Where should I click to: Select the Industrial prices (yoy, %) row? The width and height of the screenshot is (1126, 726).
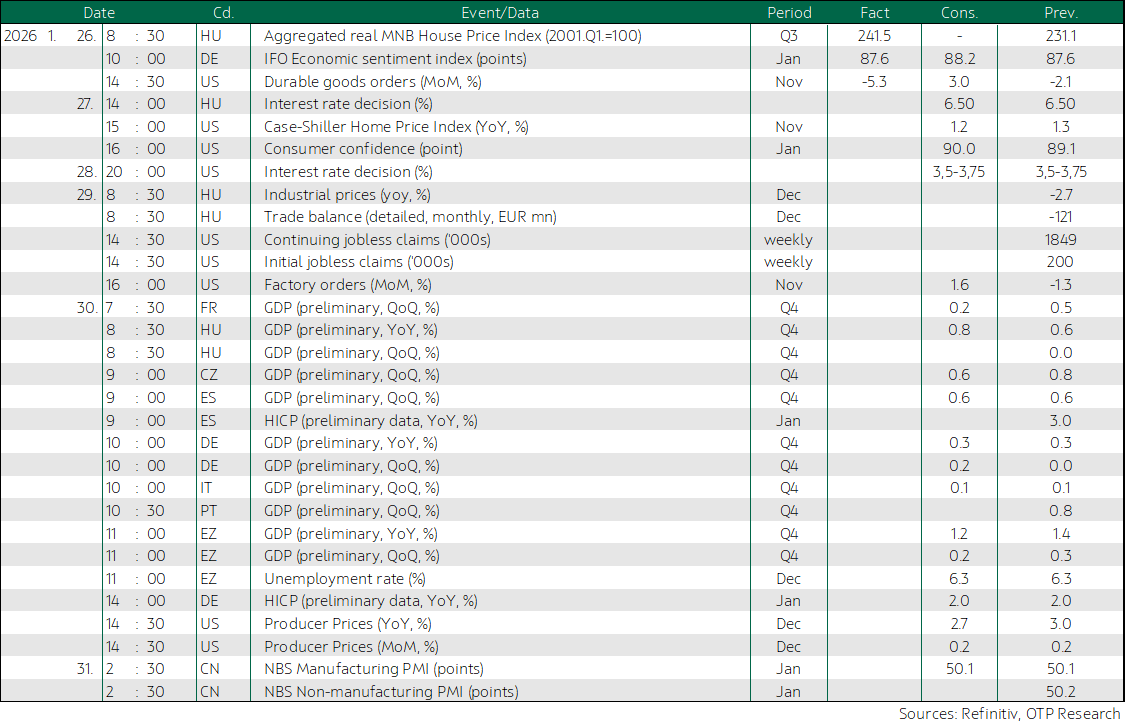[562, 195]
